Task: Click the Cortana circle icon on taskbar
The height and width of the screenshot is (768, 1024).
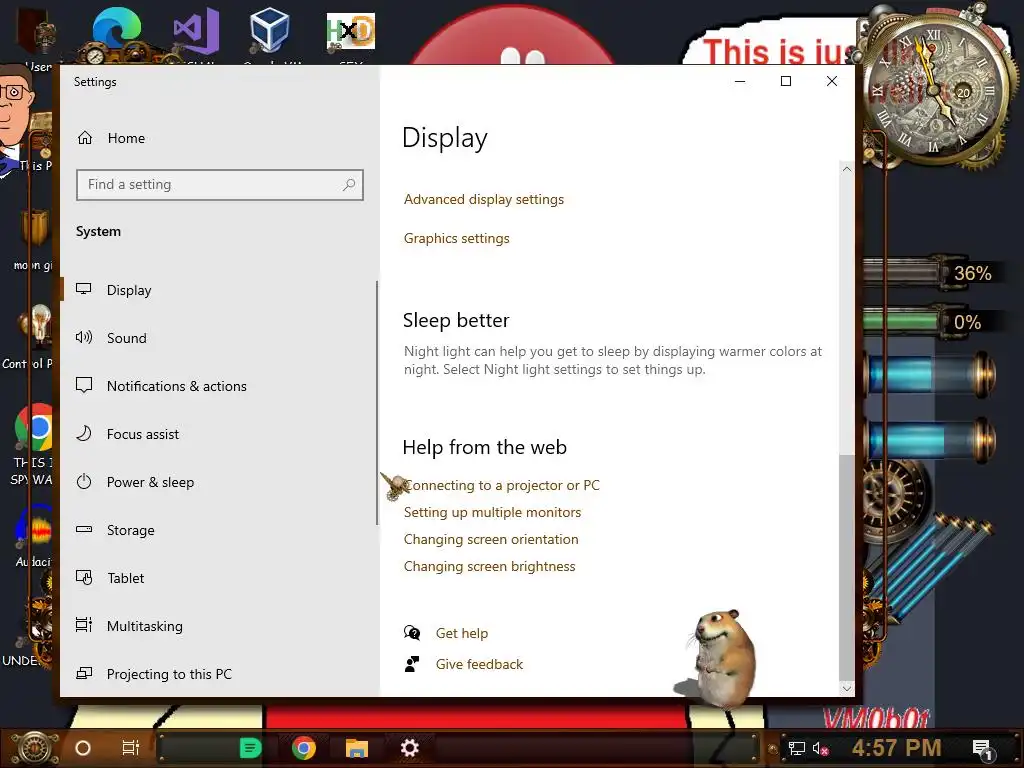Action: [x=83, y=748]
